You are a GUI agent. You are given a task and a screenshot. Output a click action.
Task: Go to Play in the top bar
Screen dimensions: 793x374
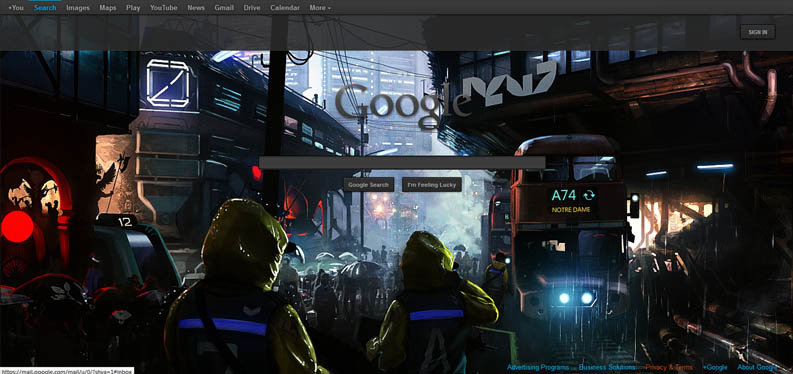[x=133, y=8]
